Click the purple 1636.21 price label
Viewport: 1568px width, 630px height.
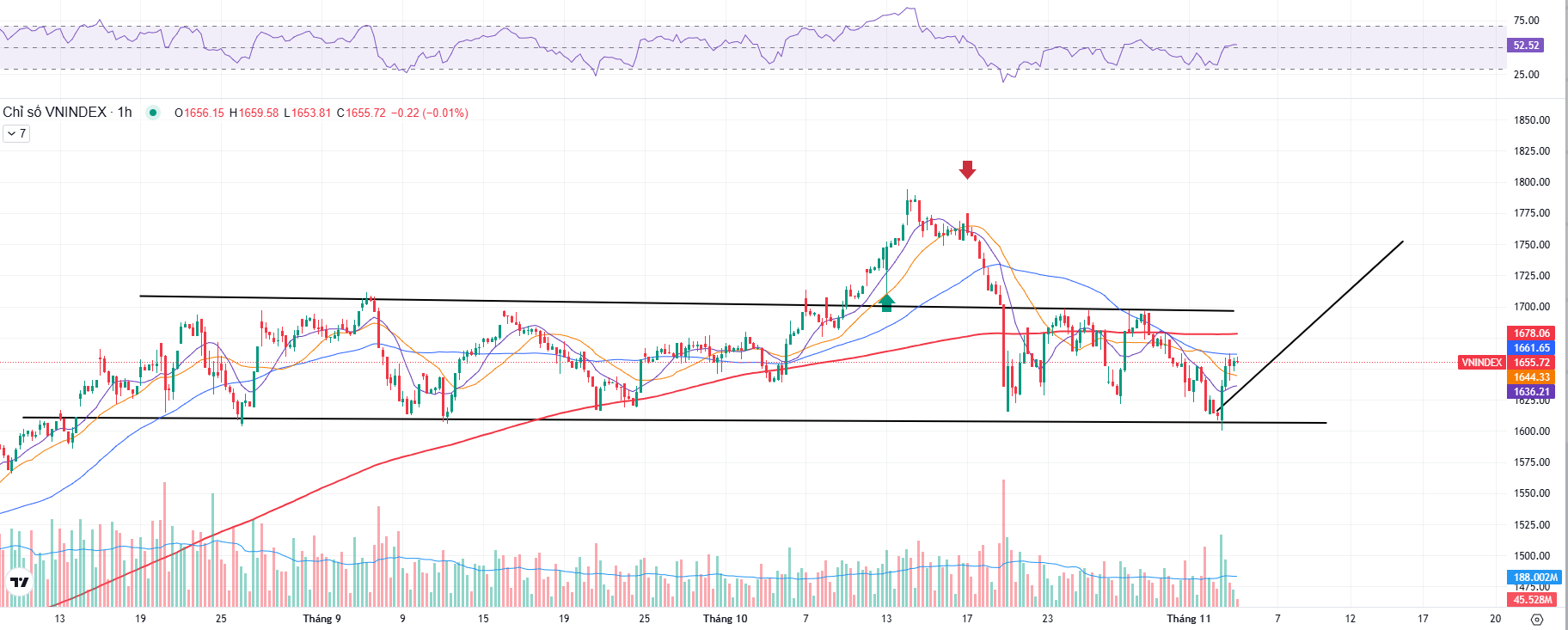point(1531,392)
